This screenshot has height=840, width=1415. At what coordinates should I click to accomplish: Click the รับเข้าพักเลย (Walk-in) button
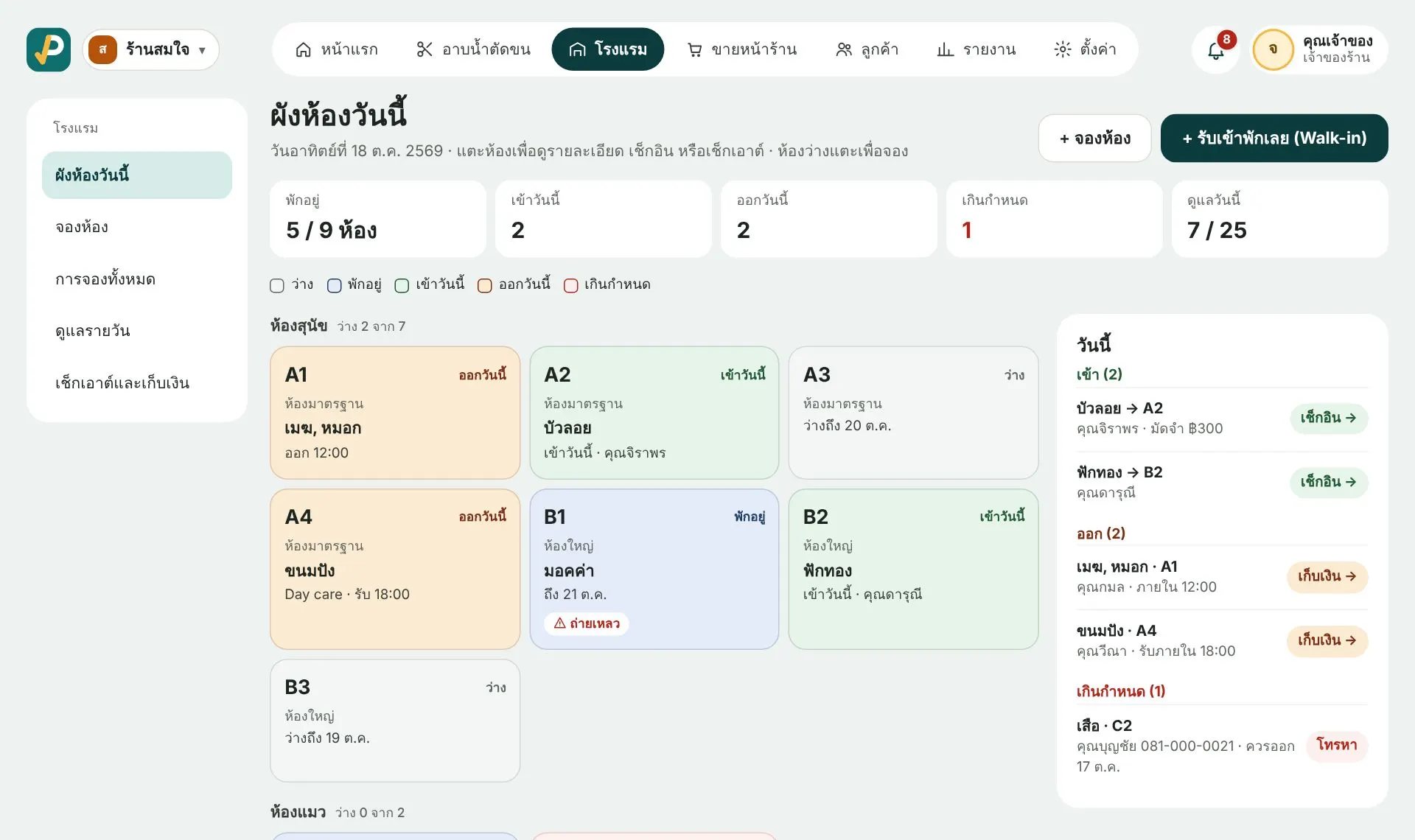(1273, 138)
